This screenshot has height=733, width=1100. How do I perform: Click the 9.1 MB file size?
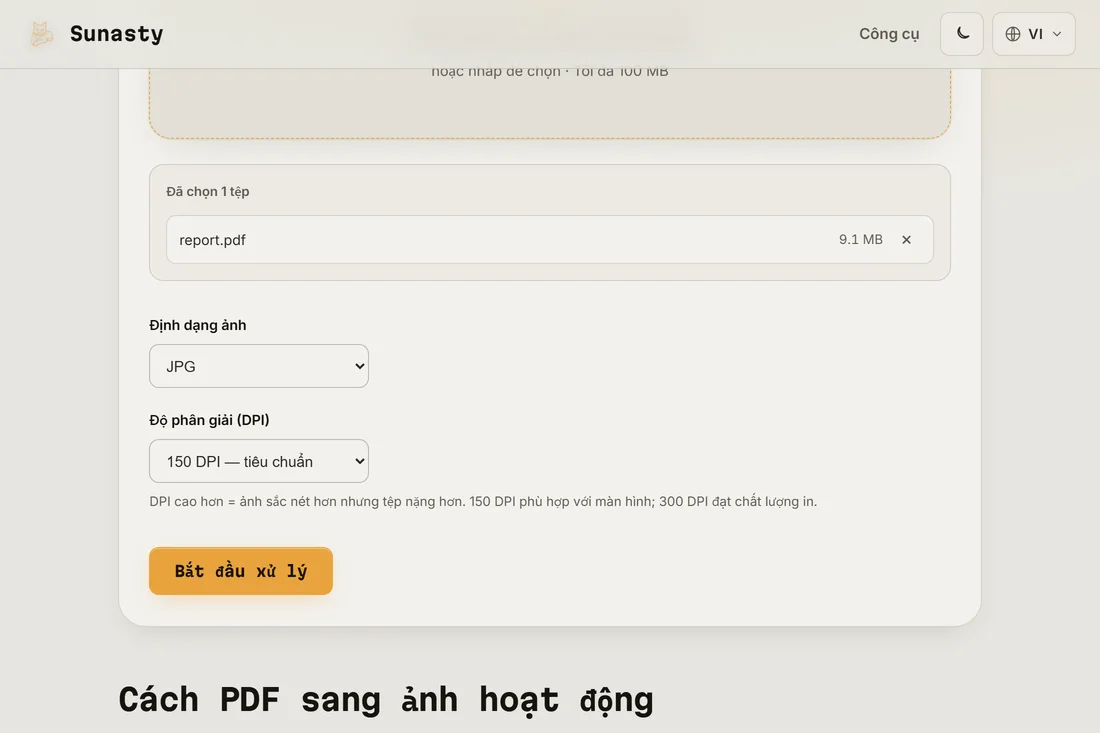point(861,240)
